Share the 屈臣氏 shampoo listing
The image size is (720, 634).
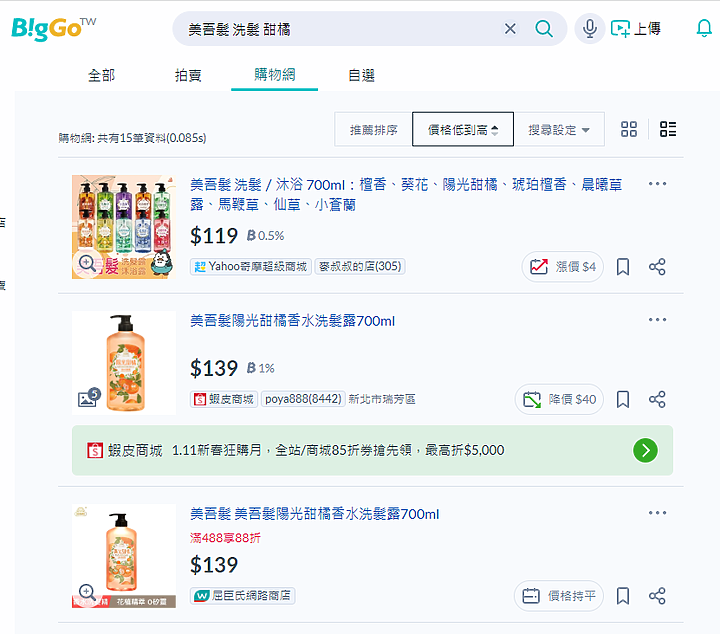[657, 596]
